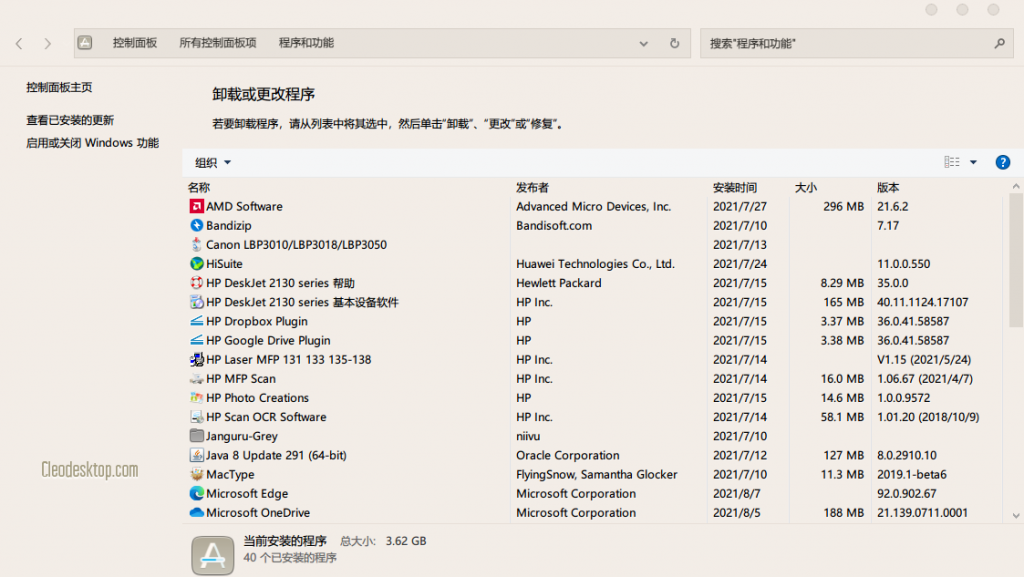Open 启用或关闭 Windows 功能 link
Image resolution: width=1024 pixels, height=577 pixels.
[92, 143]
